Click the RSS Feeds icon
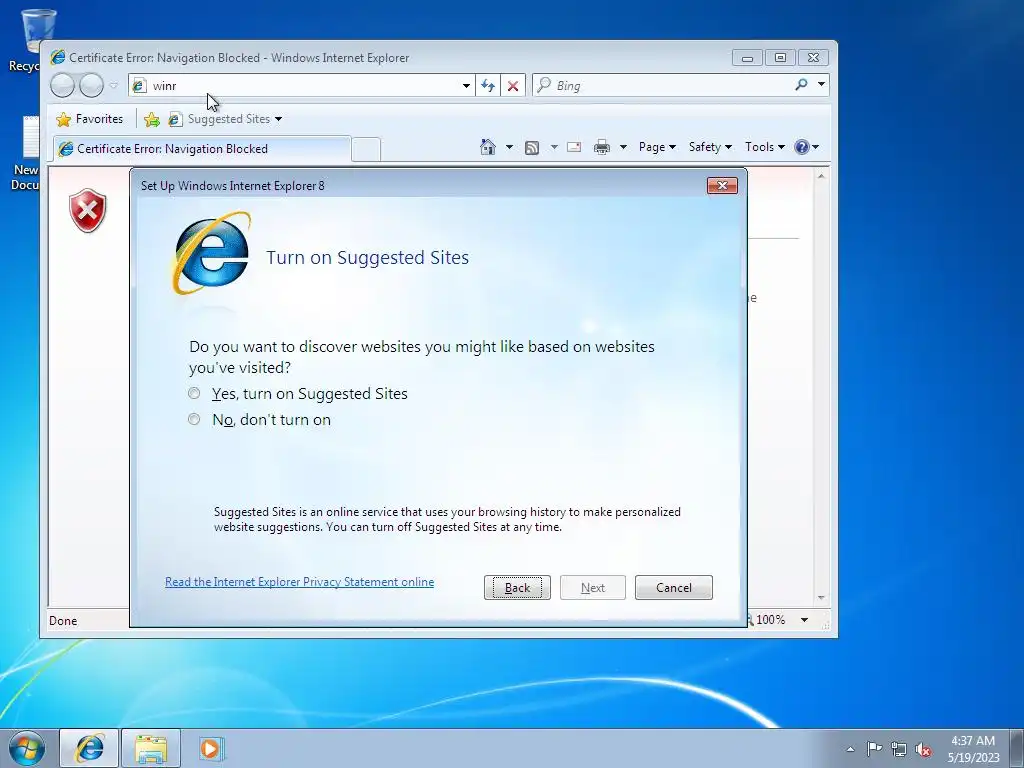The width and height of the screenshot is (1024, 768). [x=532, y=148]
